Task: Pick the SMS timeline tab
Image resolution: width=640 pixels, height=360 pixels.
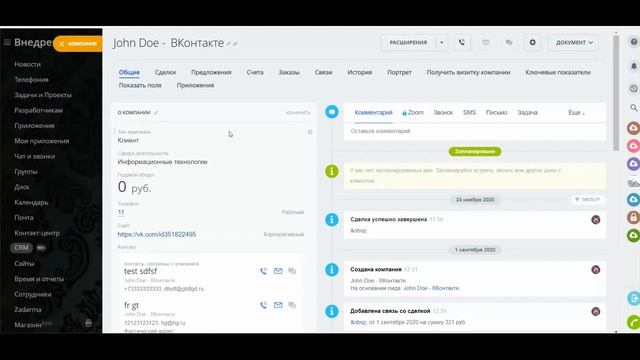Action: [469, 113]
